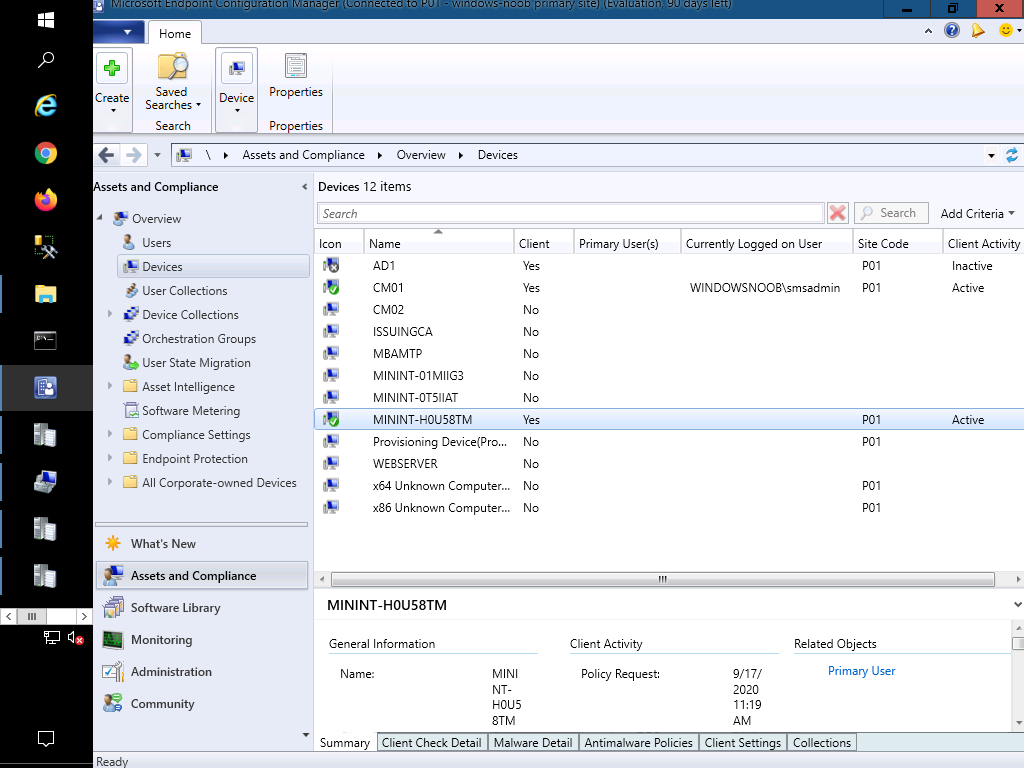Open the Saved Searches menu

172,84
